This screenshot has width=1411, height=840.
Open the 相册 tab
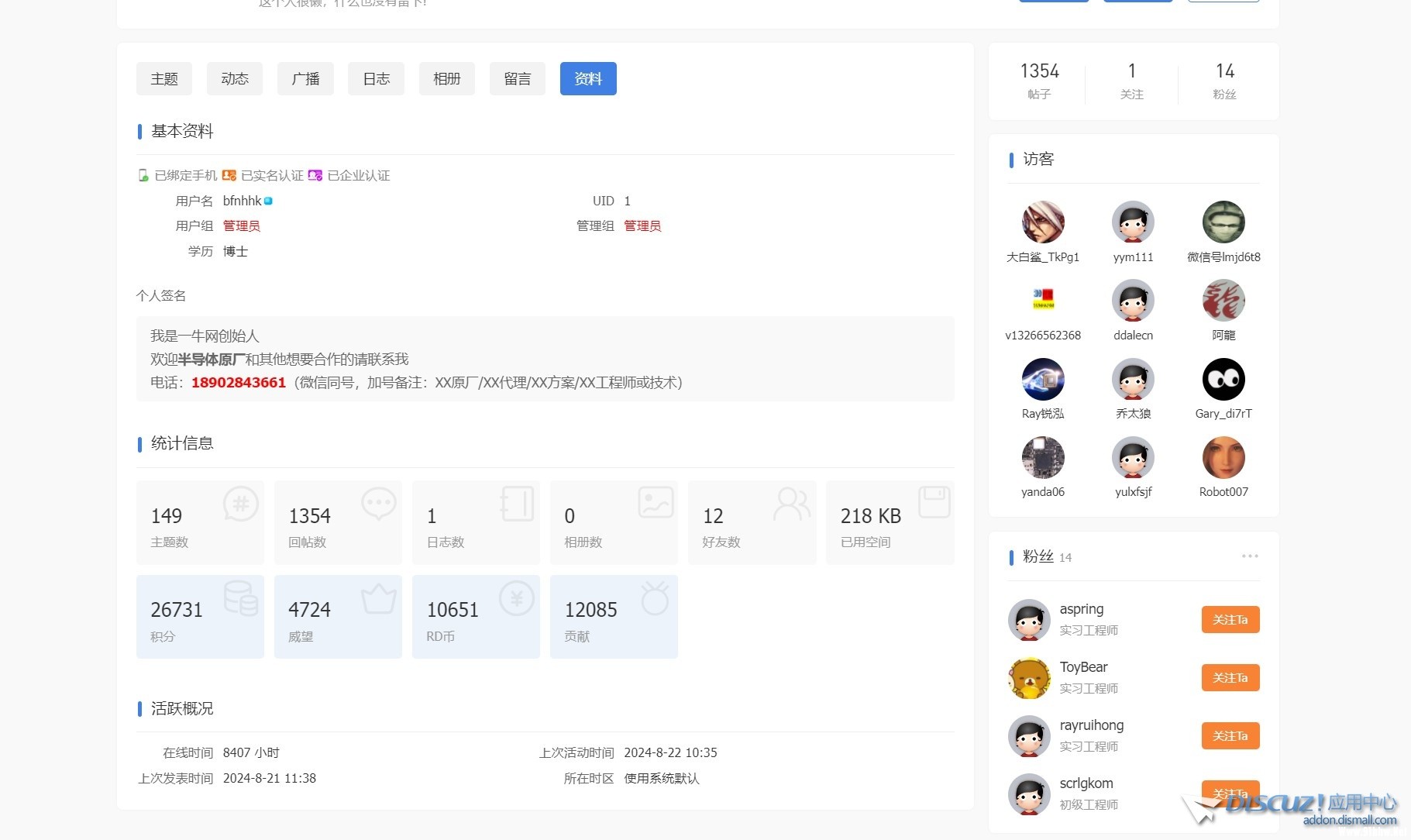[x=446, y=79]
